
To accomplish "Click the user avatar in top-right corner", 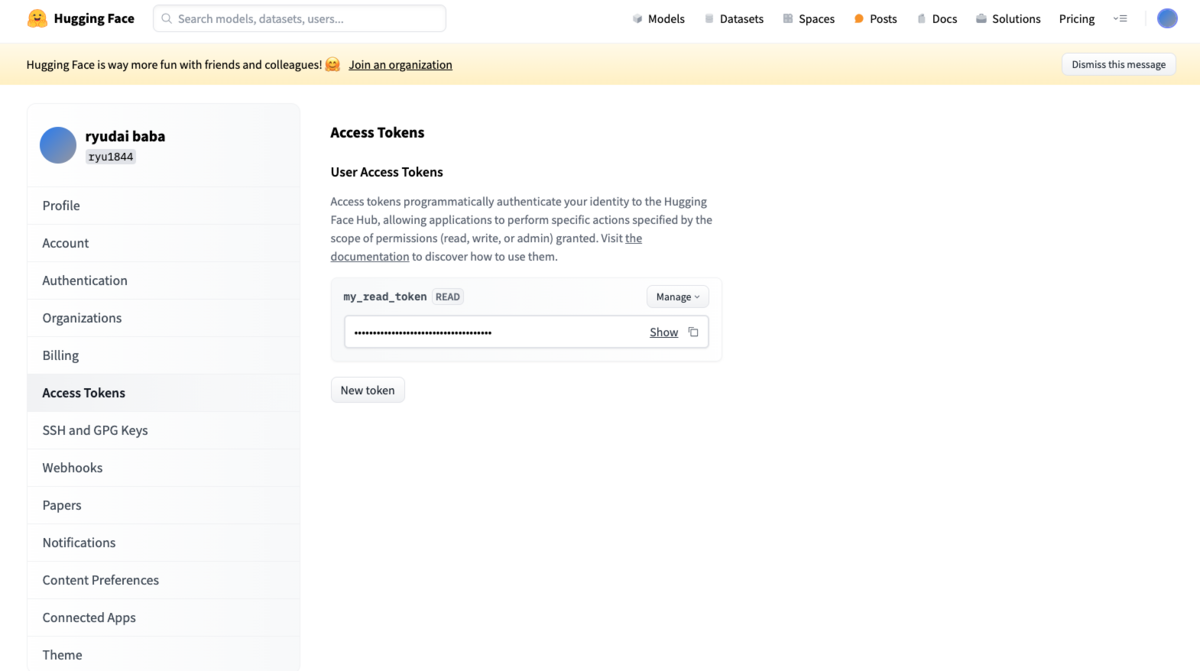I will click(1167, 18).
